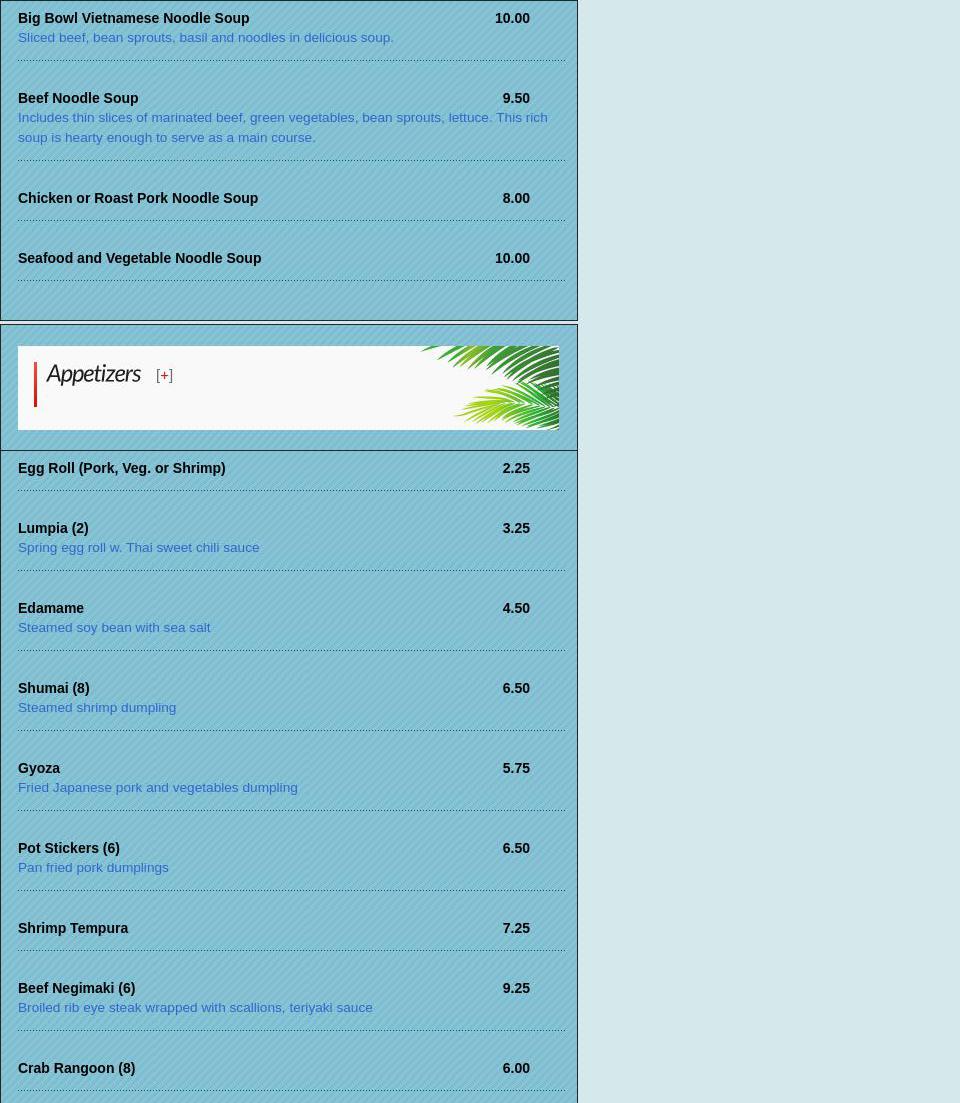Choose Seafood and Vegetable Noodle Soup

(x=139, y=258)
